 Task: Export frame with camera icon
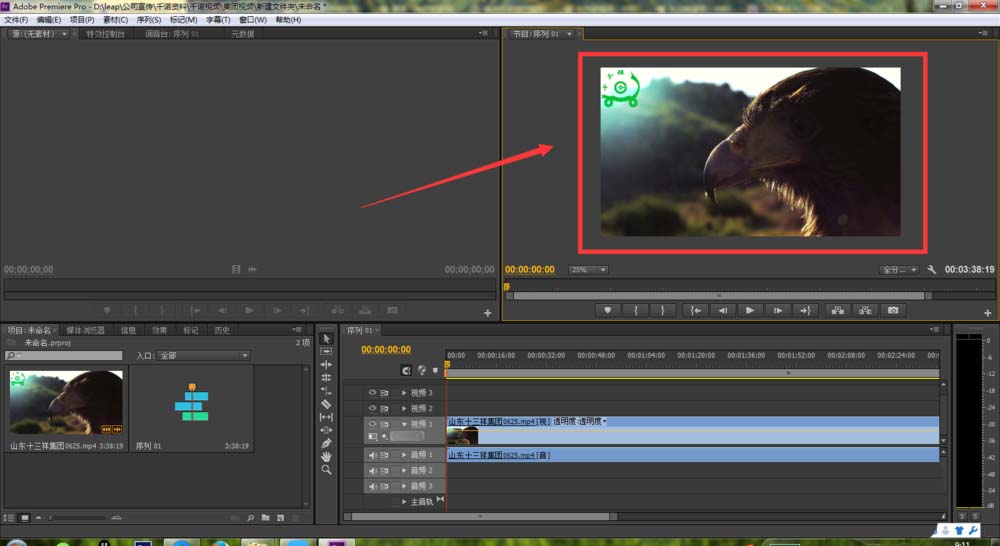point(893,311)
